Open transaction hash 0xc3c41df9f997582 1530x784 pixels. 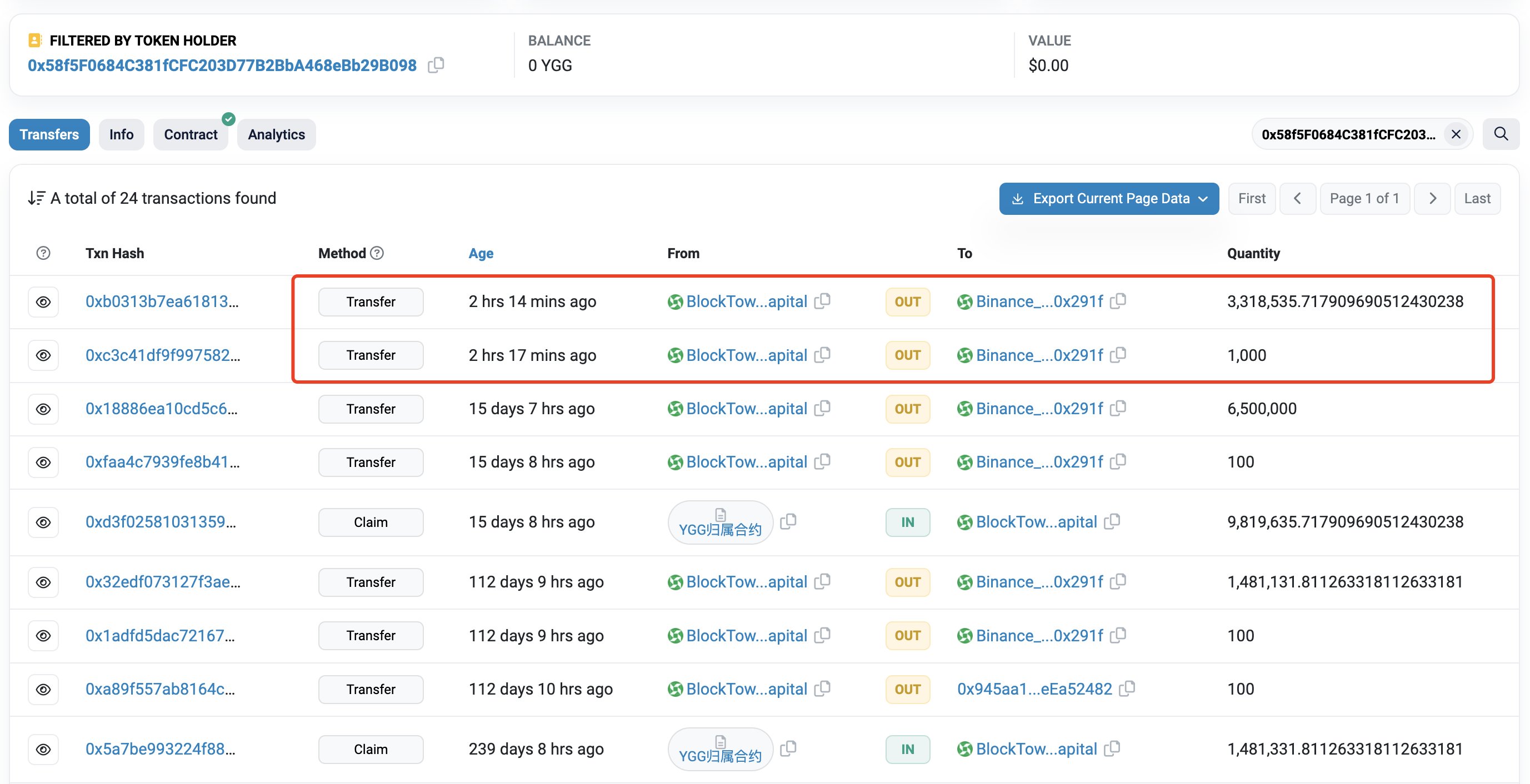click(162, 355)
